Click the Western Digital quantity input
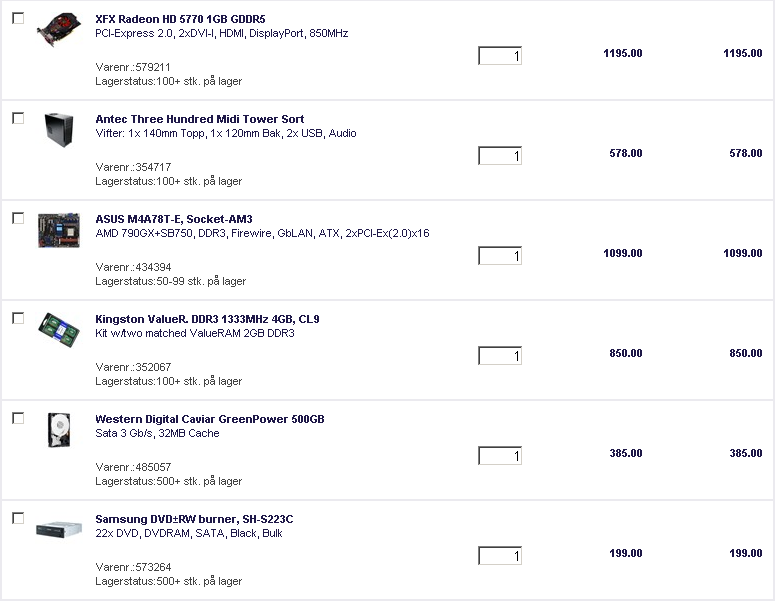Viewport: 775px width, 601px height. coord(500,456)
